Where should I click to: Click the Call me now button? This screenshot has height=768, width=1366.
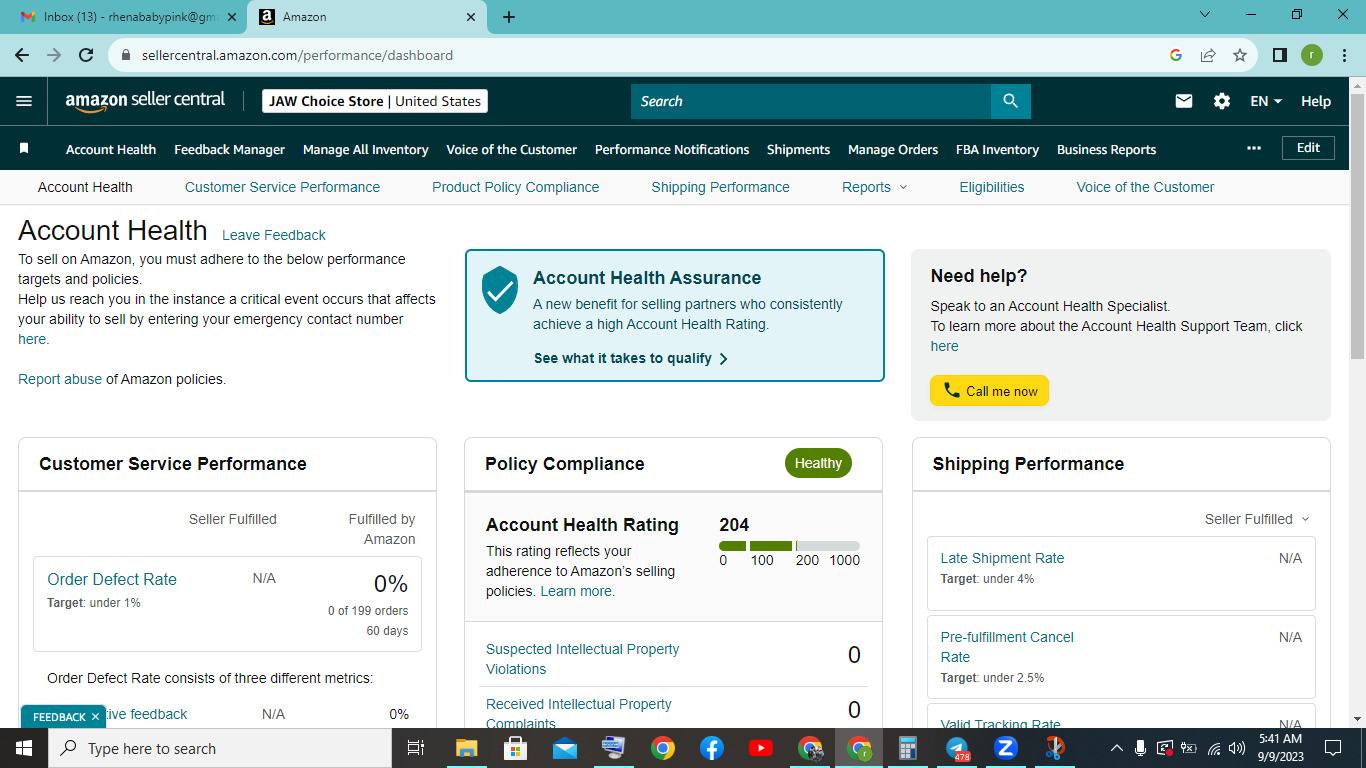click(989, 391)
